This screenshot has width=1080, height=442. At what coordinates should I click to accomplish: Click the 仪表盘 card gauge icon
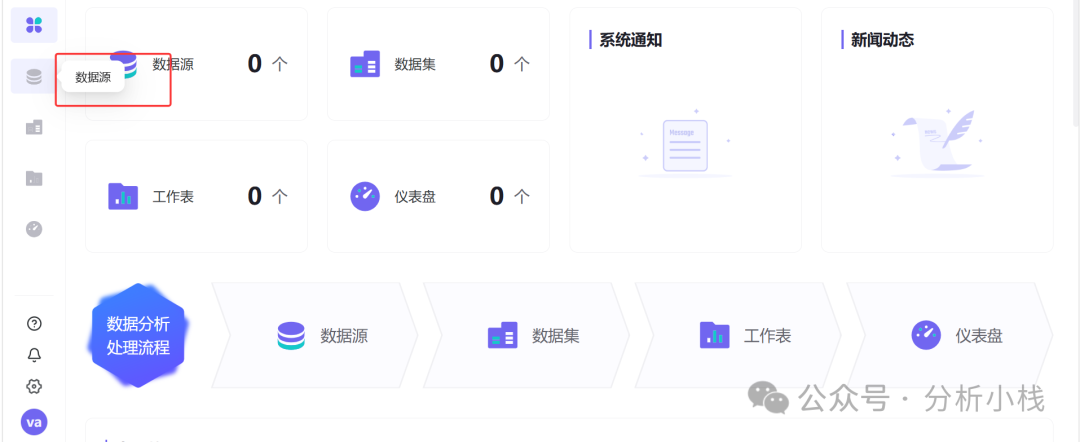[365, 196]
